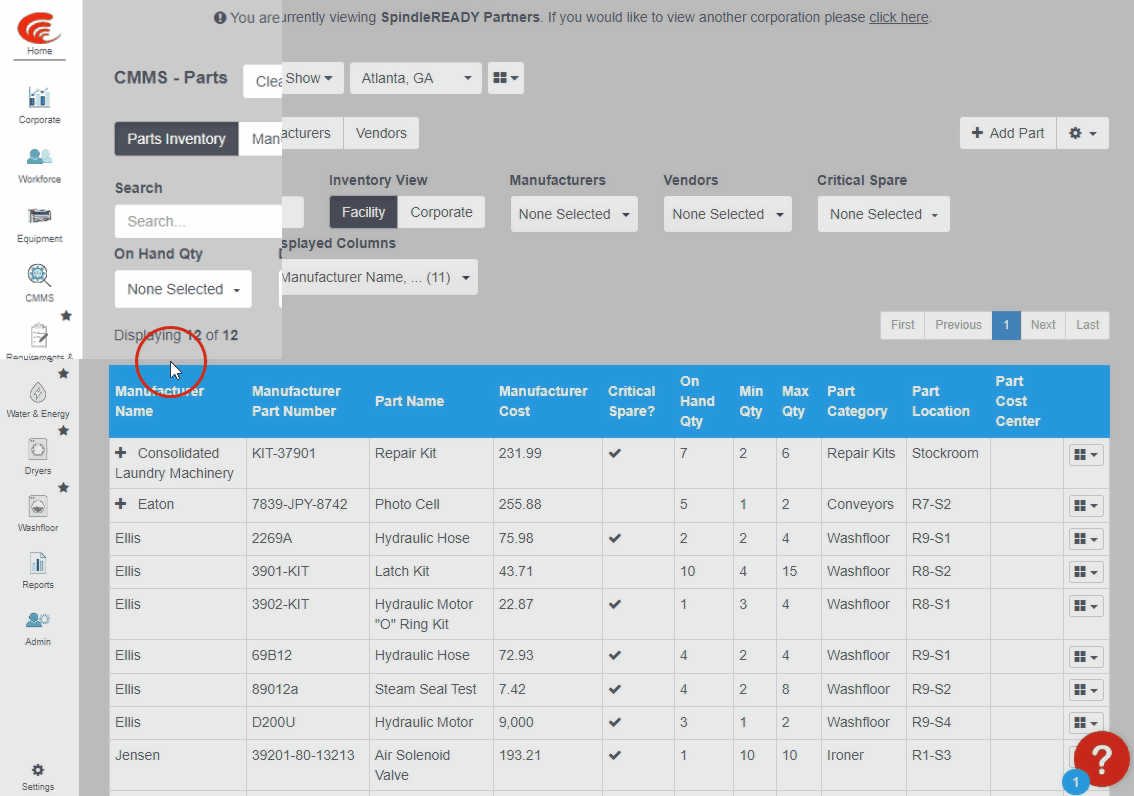Open the Reports sidebar section
Image resolution: width=1134 pixels, height=796 pixels.
(x=38, y=571)
